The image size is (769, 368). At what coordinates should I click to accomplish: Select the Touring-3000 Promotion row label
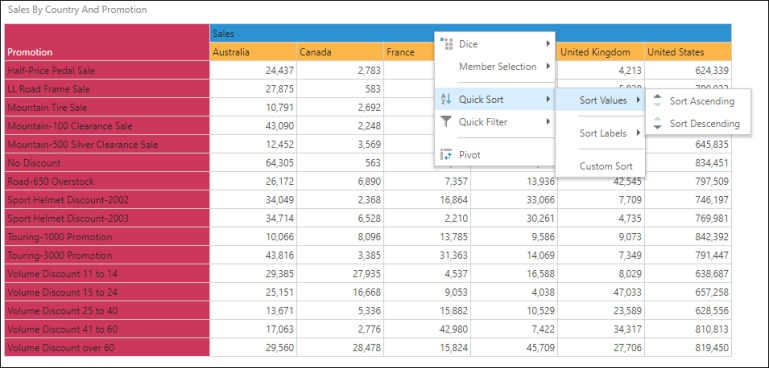(x=60, y=255)
